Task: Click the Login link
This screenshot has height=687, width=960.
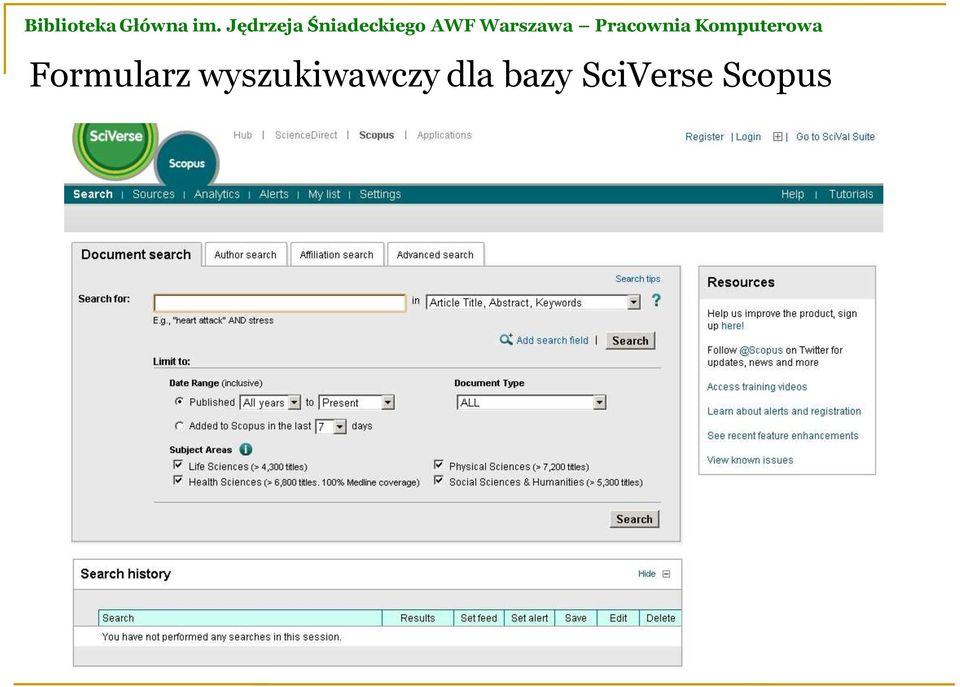Action: click(x=748, y=137)
